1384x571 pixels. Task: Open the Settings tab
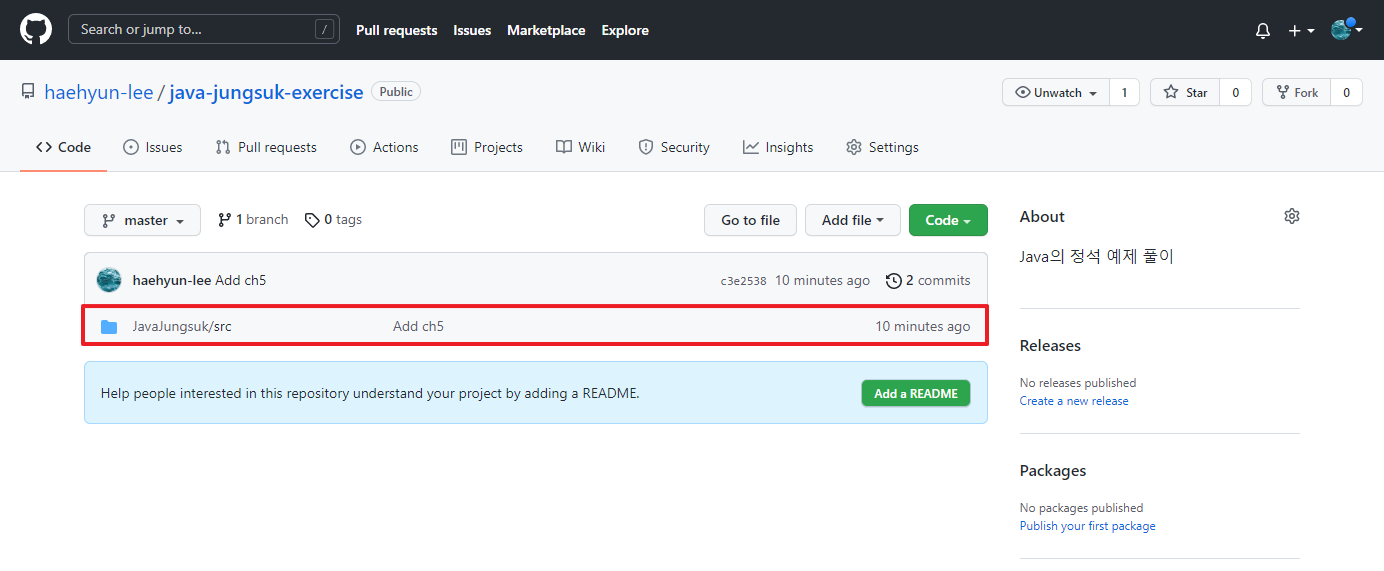pos(882,147)
